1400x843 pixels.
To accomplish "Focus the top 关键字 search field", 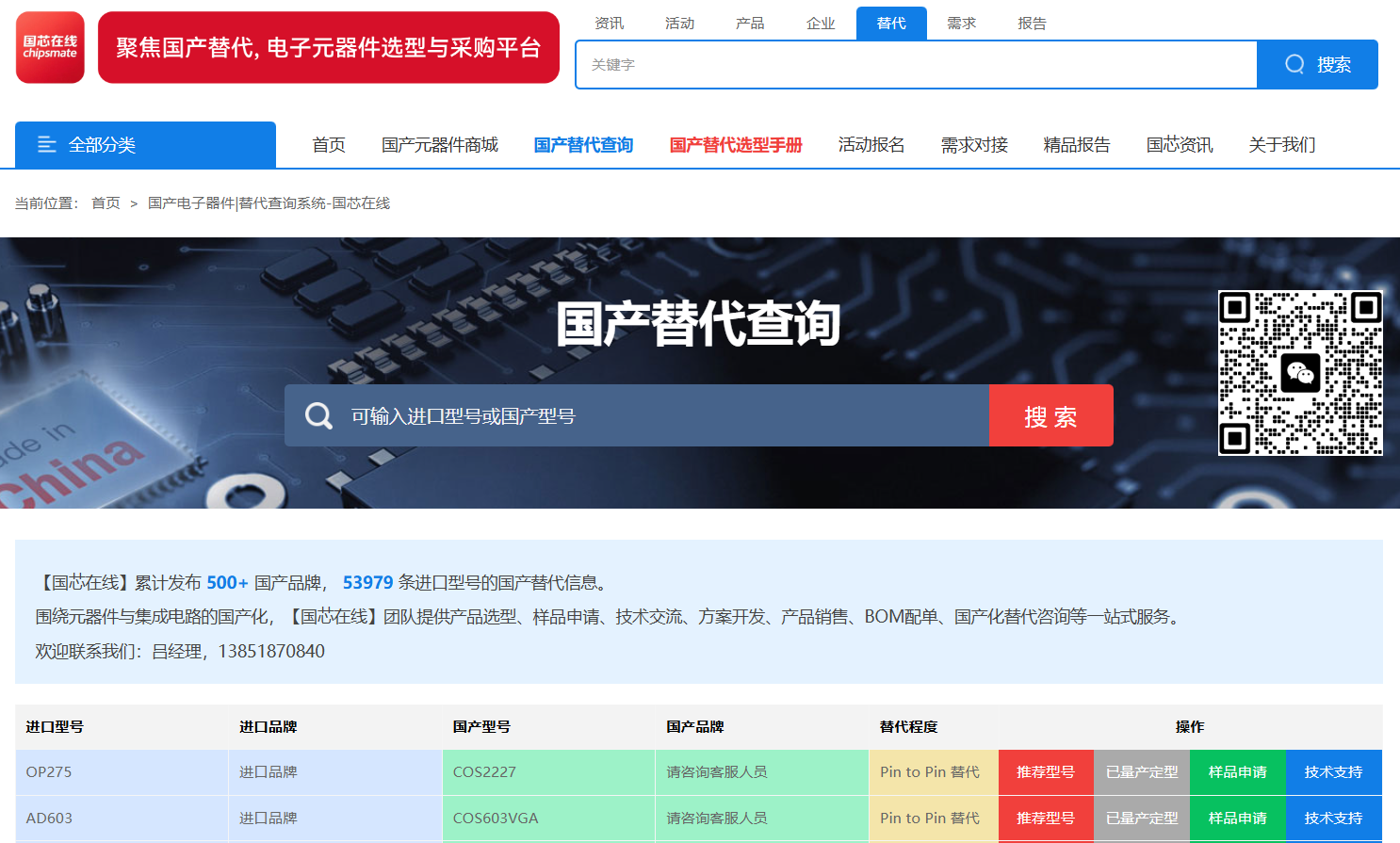I will pyautogui.click(x=917, y=64).
